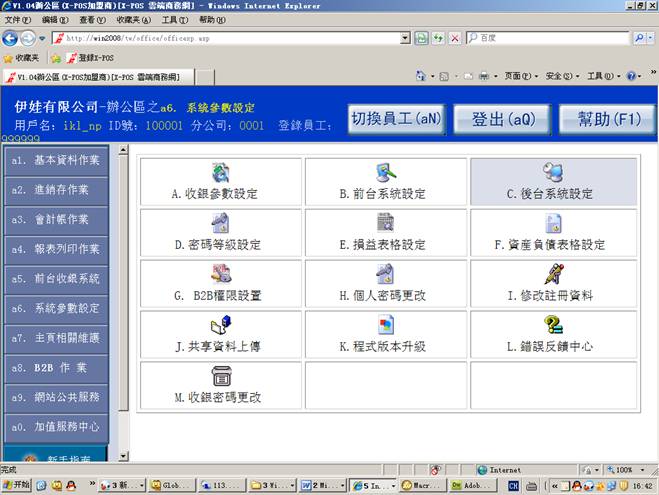Open the 收藏夹(A) menu
659x495 pixels.
coord(133,20)
